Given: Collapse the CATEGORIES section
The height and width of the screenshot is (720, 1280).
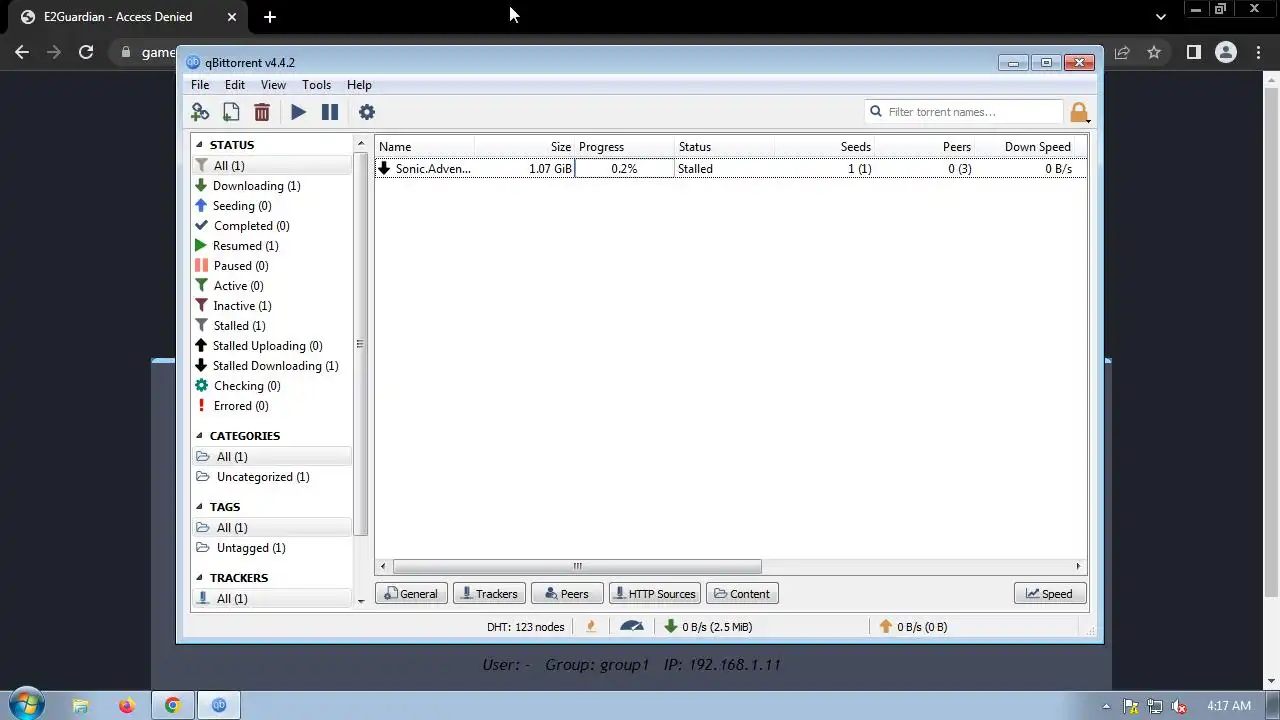Looking at the screenshot, I should [199, 436].
